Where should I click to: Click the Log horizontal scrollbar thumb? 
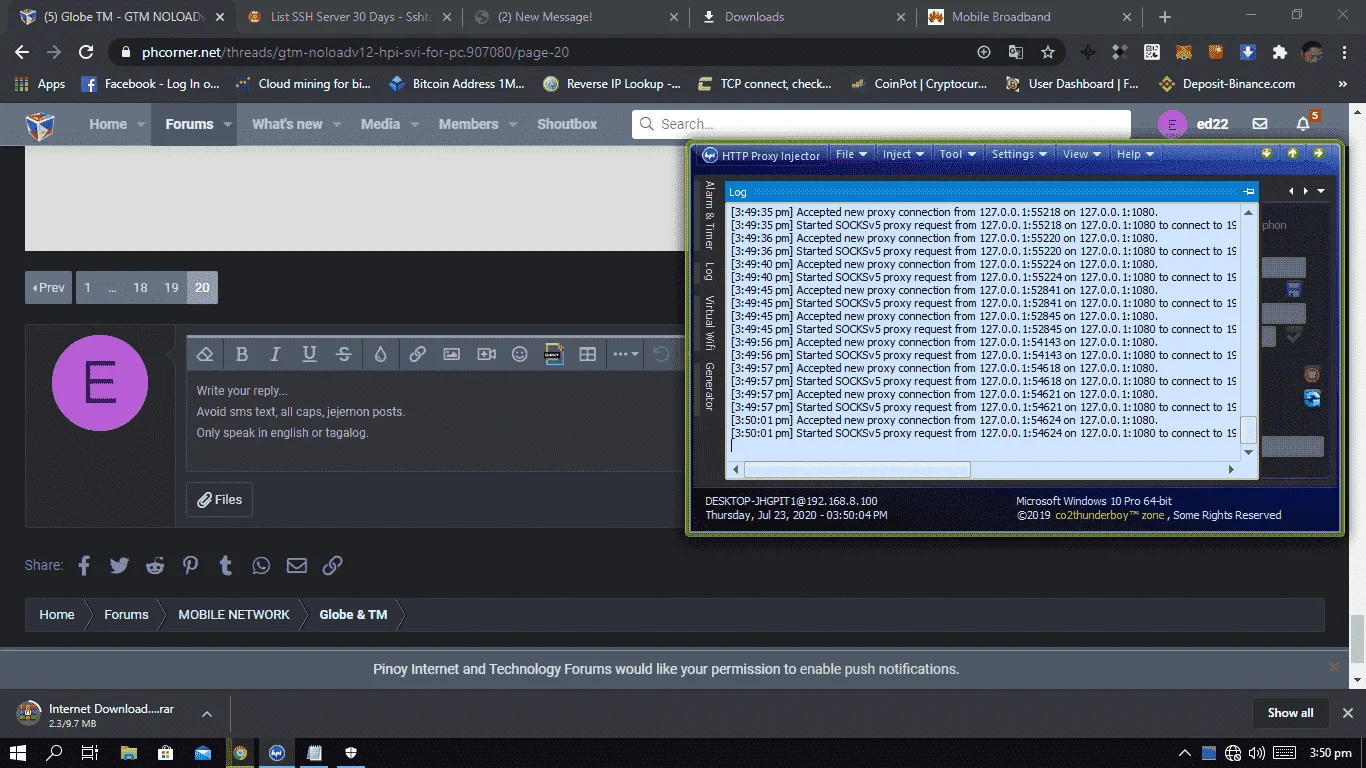857,469
